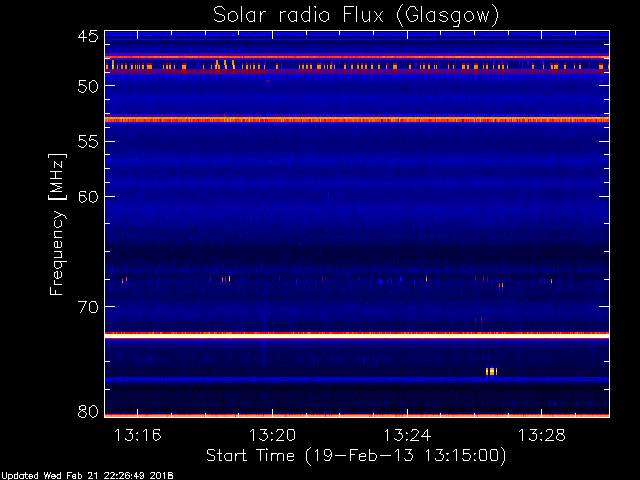
Task: Click the orange interference band near 53 MHz
Action: pos(357,120)
